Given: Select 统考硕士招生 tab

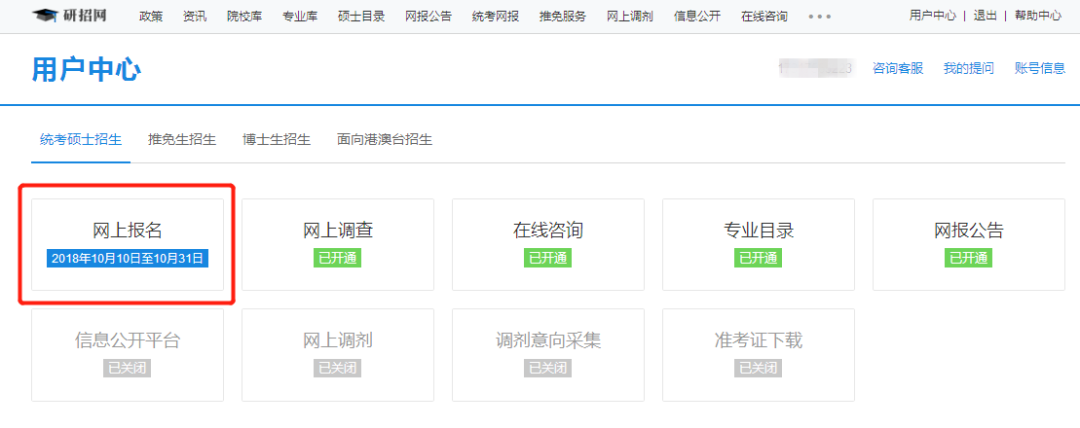Looking at the screenshot, I should point(81,139).
